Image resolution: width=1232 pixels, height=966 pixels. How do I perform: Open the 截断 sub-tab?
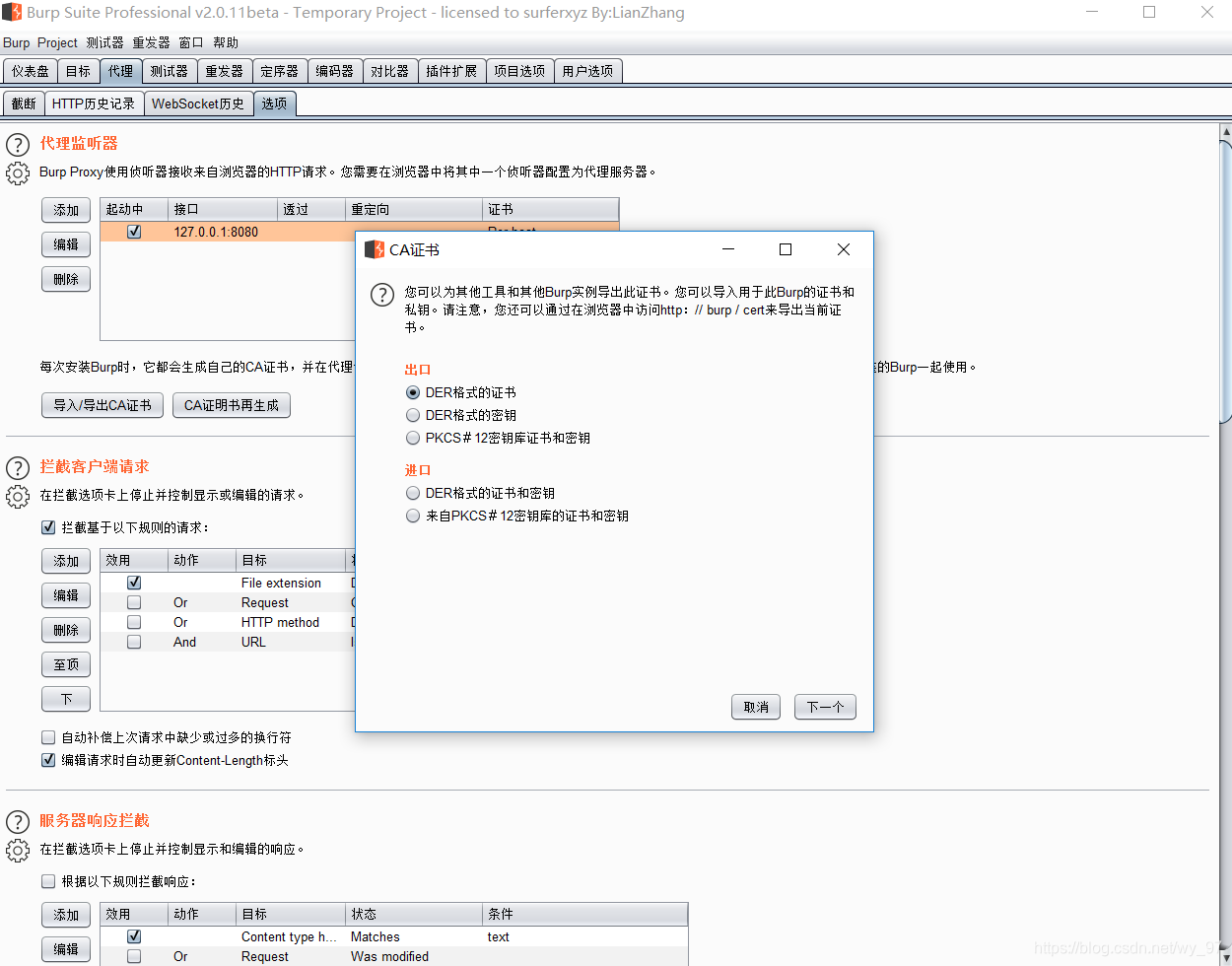pyautogui.click(x=24, y=103)
